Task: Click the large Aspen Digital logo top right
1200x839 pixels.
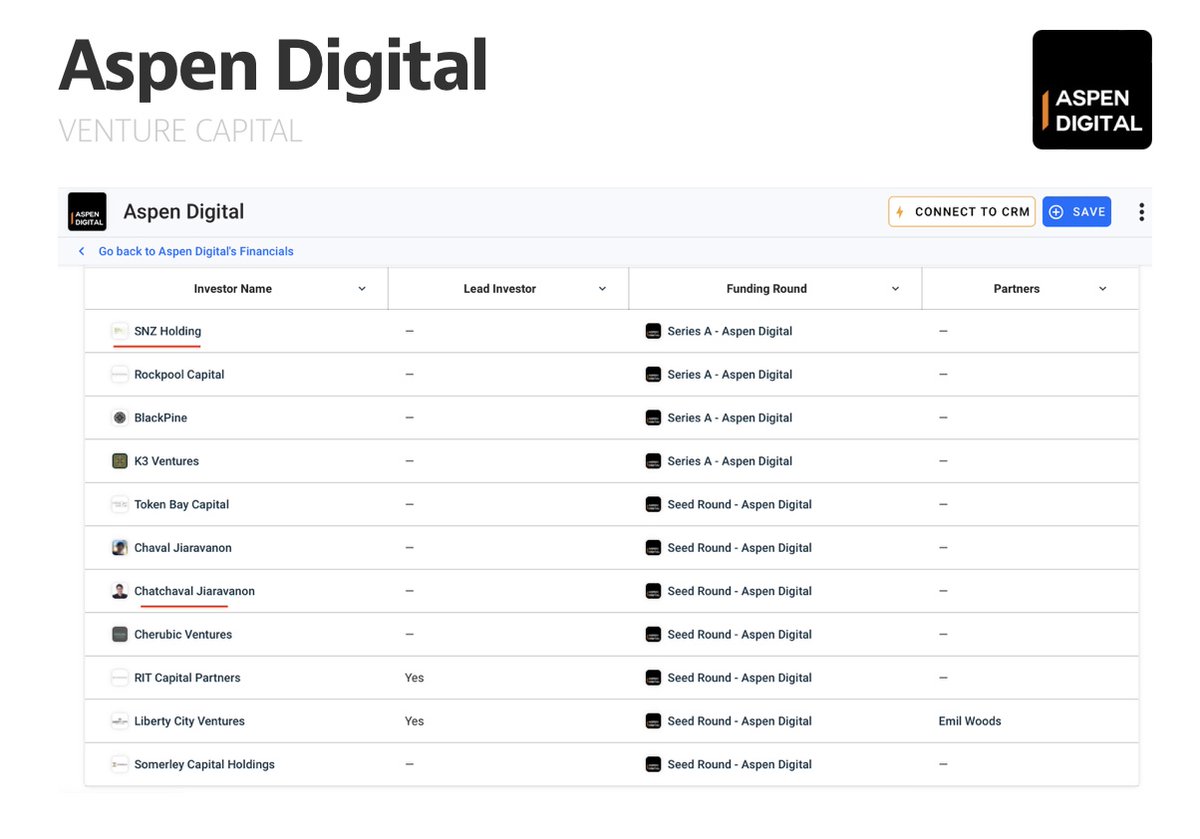Action: tap(1091, 90)
